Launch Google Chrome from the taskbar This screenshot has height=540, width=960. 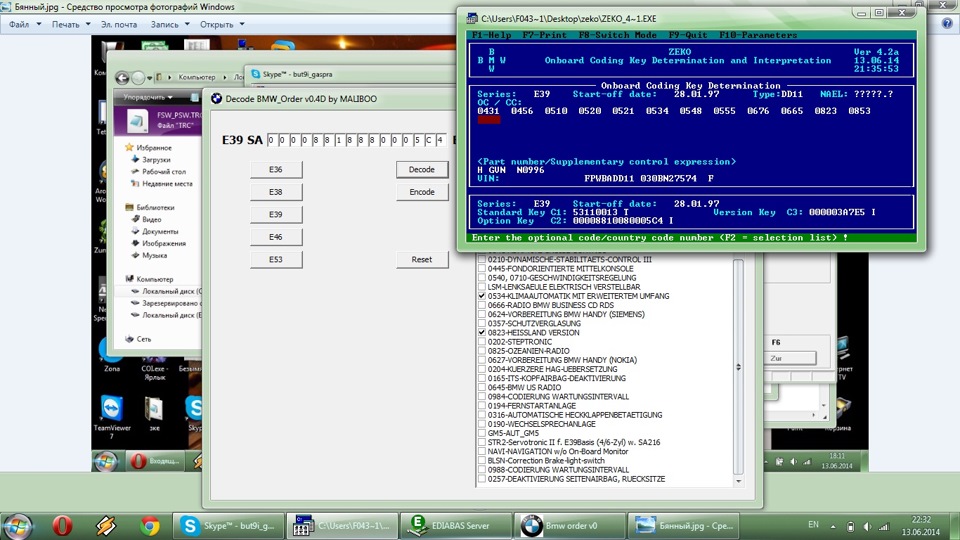tap(149, 525)
